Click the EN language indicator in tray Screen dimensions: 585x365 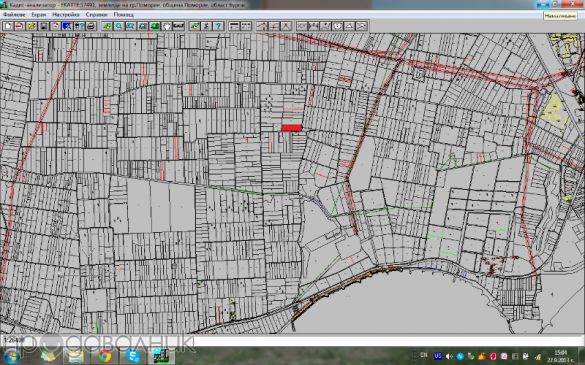[x=424, y=355]
